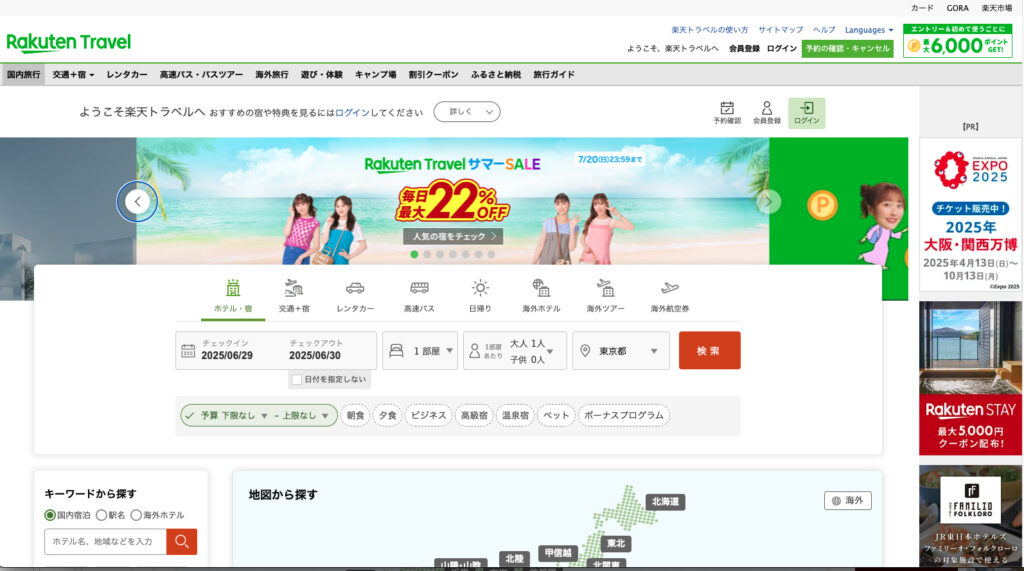Toggle the 高級宿 luxury filter chip
Image resolution: width=1024 pixels, height=571 pixels.
coord(474,415)
